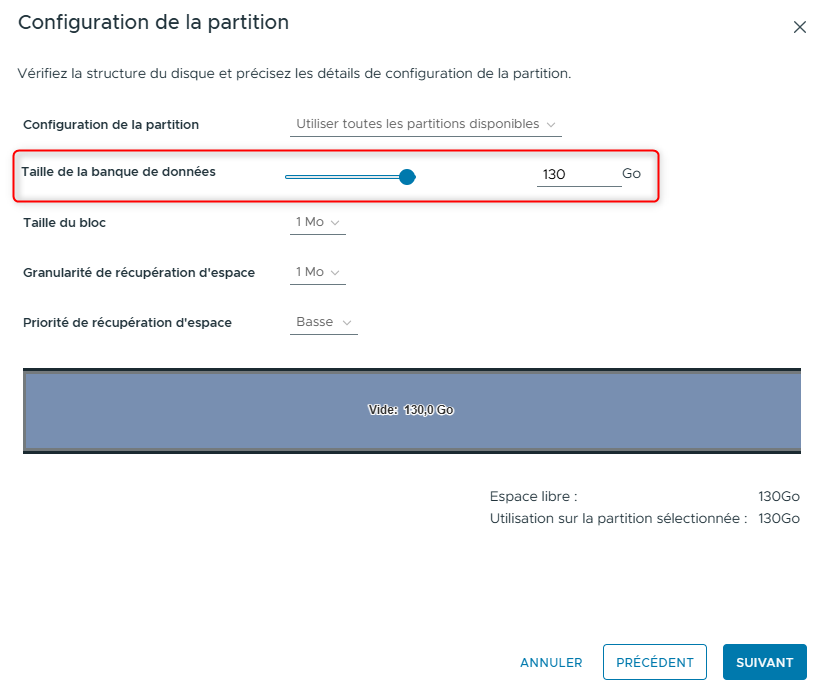Click the 'Vide: 130,0 Go' disk partition bar
822x693 pixels.
coord(411,409)
